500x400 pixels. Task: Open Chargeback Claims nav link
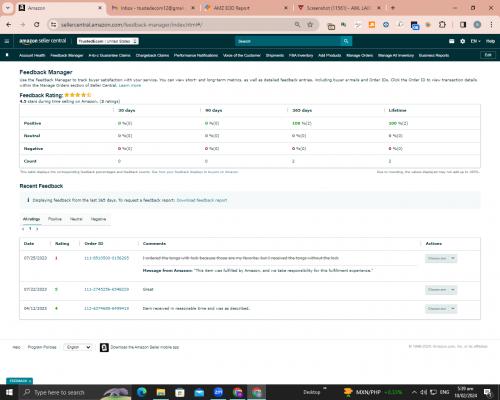click(152, 55)
